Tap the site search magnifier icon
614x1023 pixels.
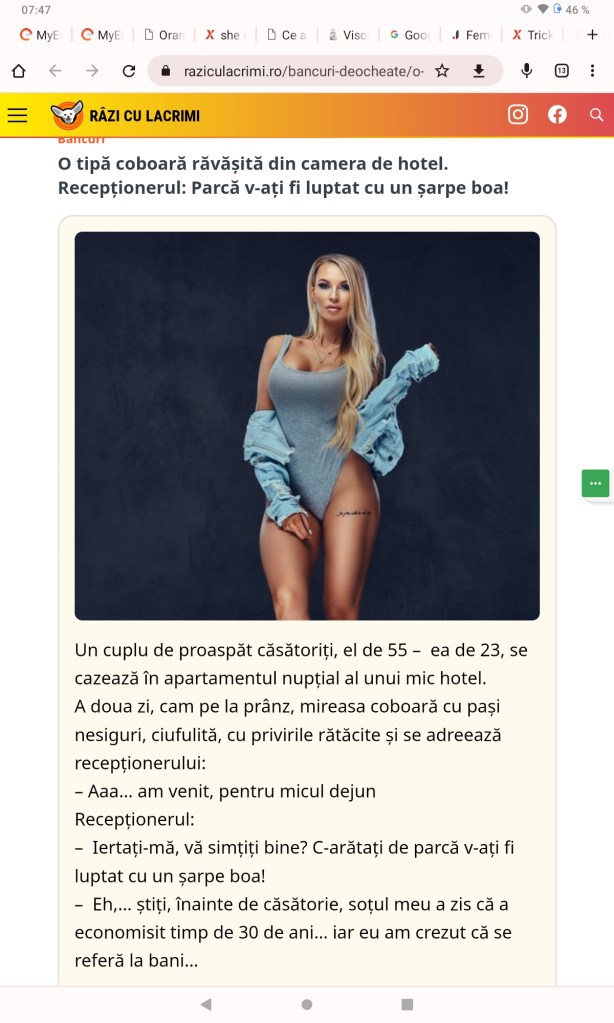click(x=596, y=115)
